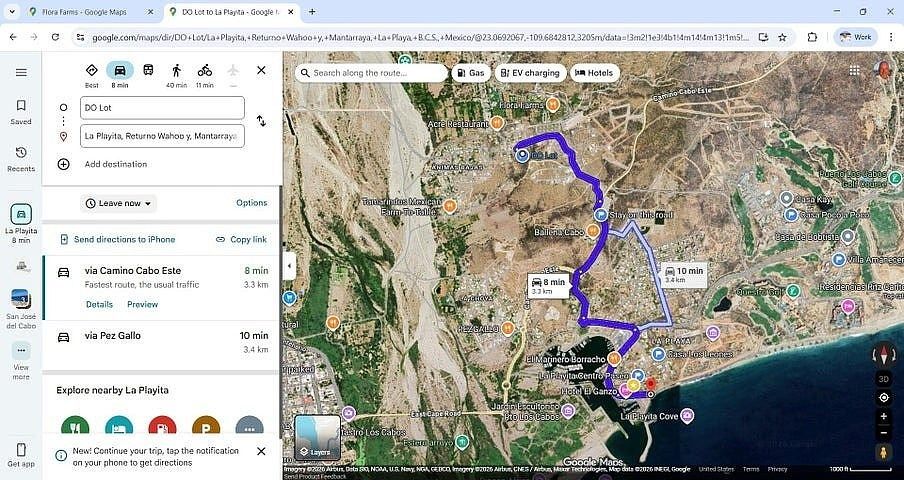Open route Options

tap(252, 203)
